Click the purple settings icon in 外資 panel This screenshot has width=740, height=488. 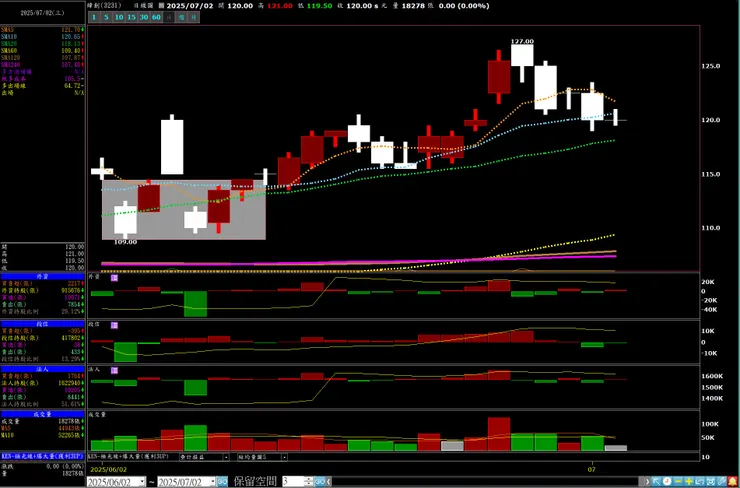(x=114, y=278)
